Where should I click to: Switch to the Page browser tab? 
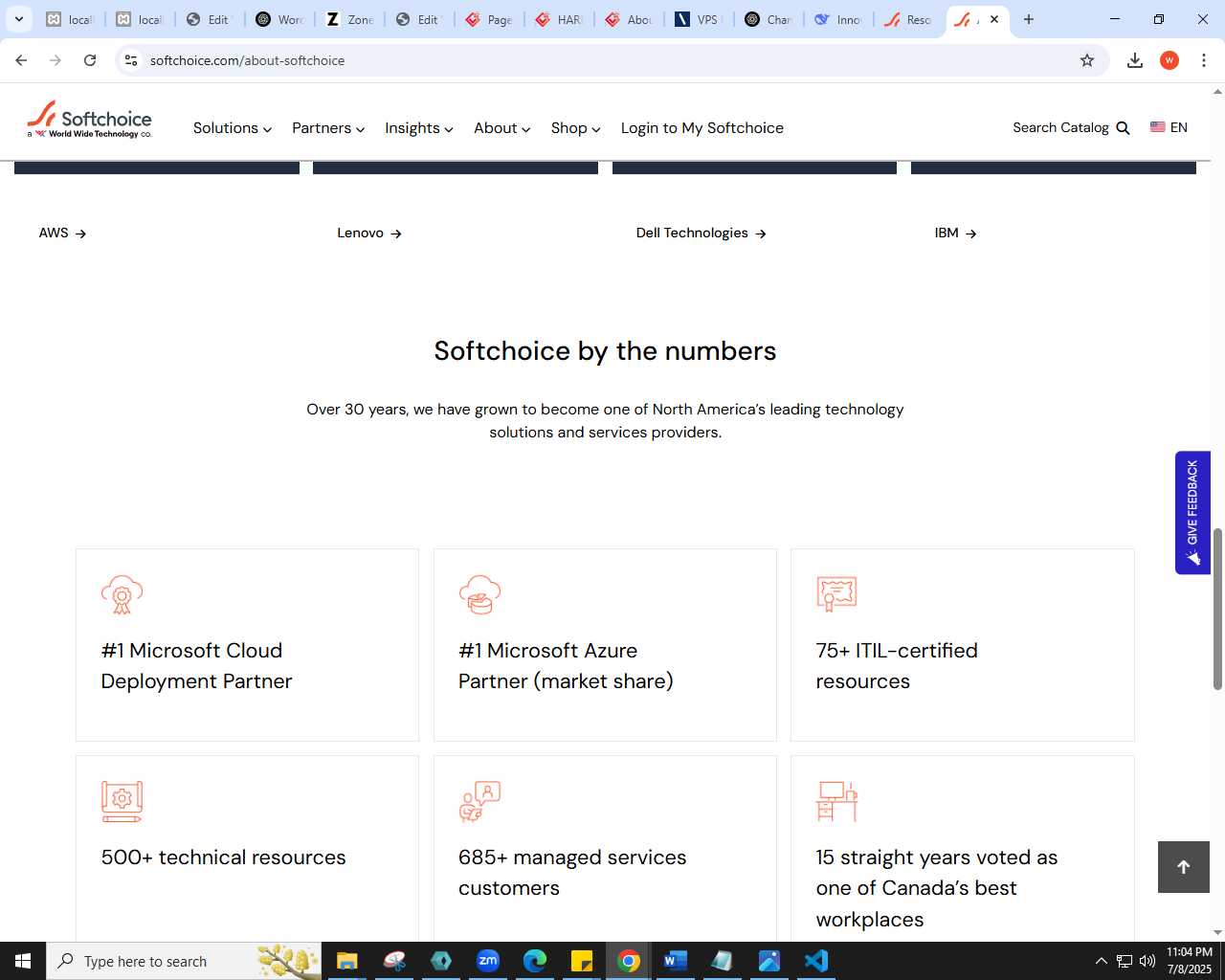click(490, 19)
